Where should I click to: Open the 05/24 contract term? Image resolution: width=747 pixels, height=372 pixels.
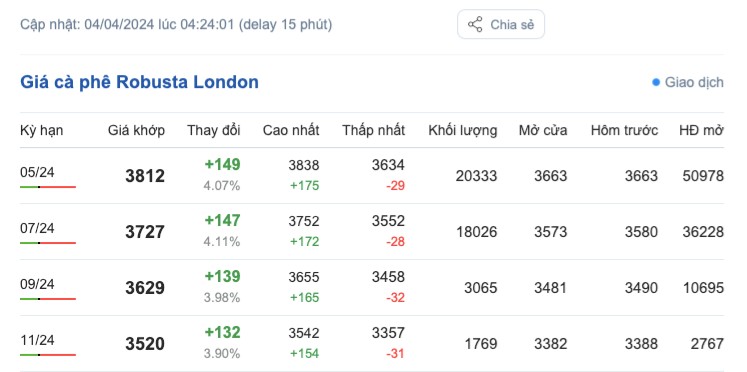37,172
